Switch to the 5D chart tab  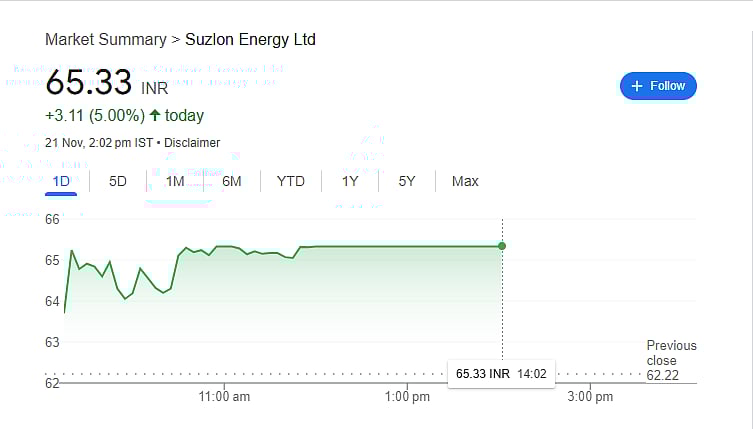(x=118, y=181)
